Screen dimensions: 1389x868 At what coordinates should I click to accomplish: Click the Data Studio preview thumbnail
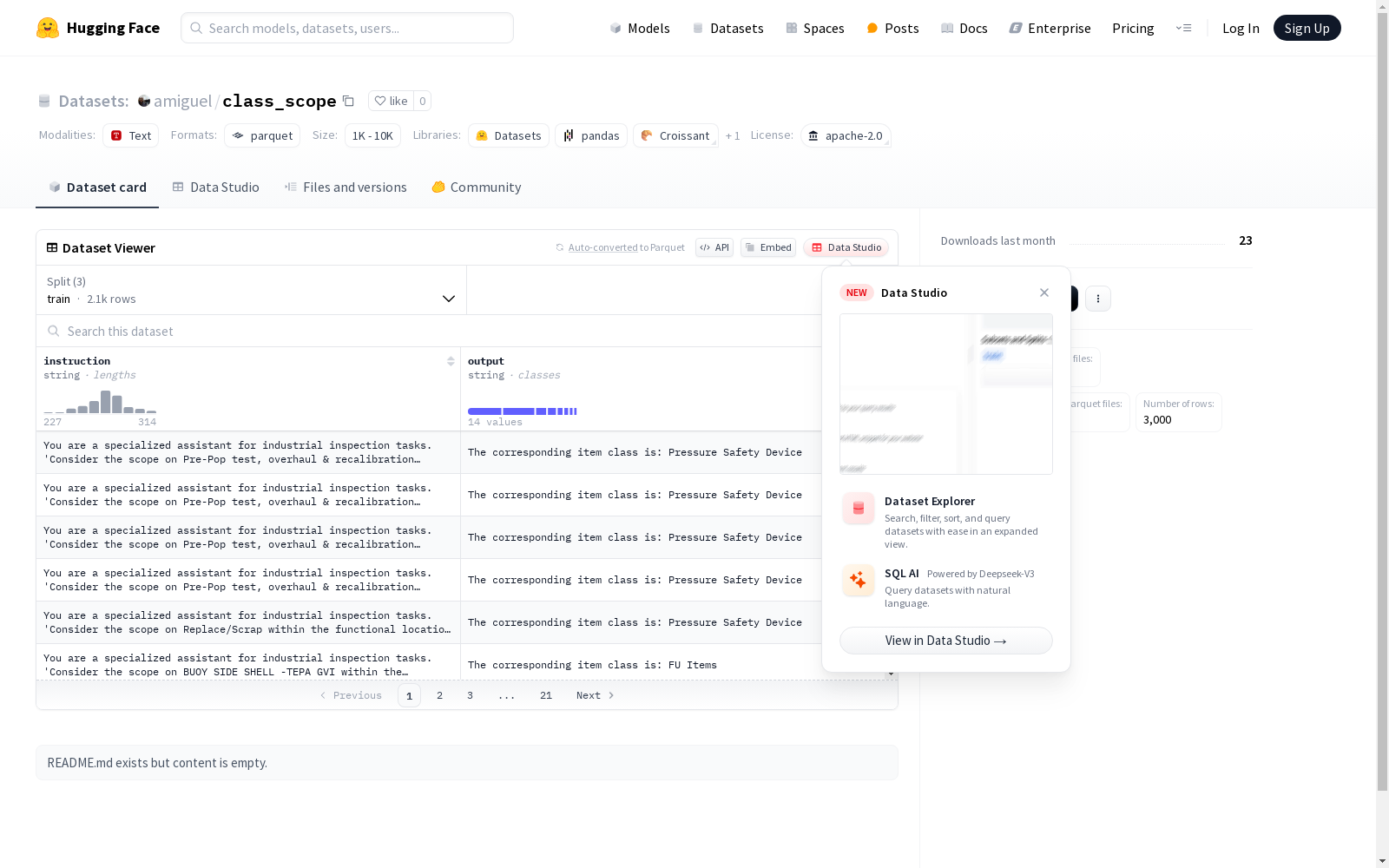(946, 394)
